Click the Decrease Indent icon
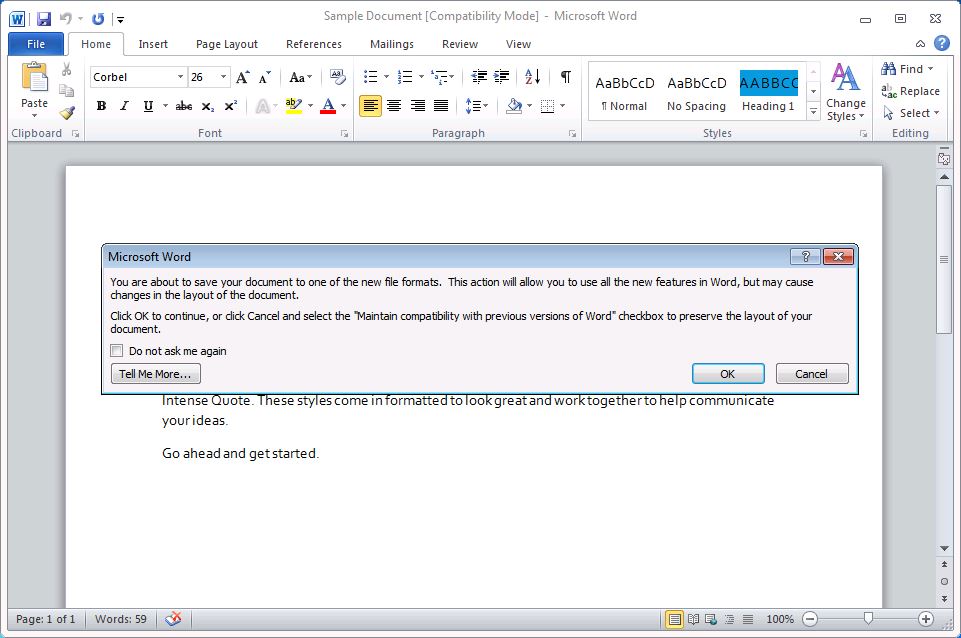The height and width of the screenshot is (638, 961). pyautogui.click(x=479, y=77)
